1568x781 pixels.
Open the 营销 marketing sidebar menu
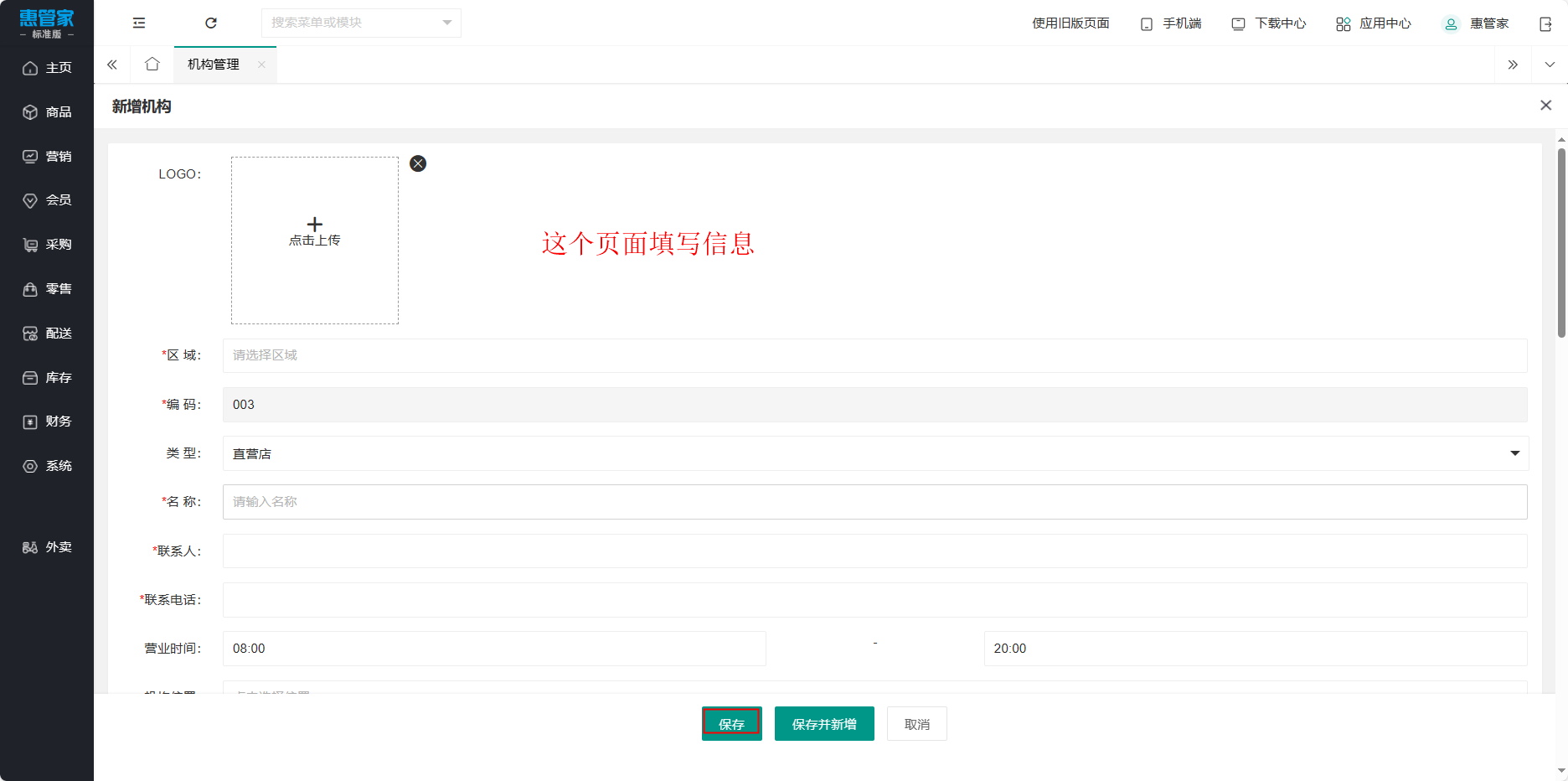tap(47, 157)
